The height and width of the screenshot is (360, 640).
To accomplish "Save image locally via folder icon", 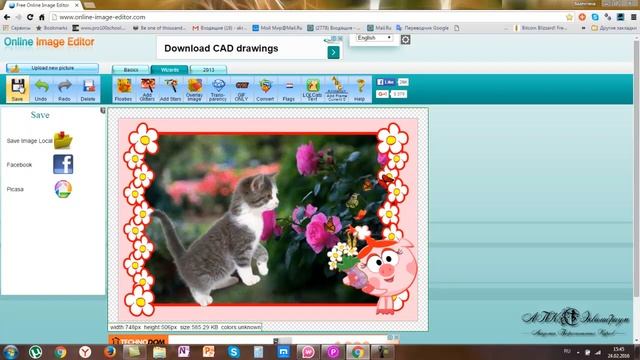I will [x=63, y=140].
